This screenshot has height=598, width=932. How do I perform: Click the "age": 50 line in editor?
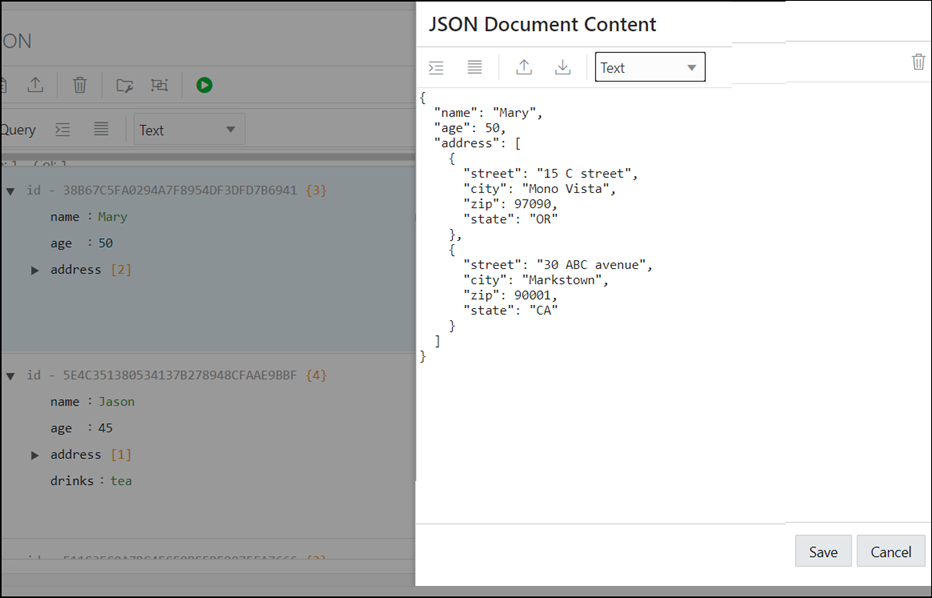coord(470,128)
